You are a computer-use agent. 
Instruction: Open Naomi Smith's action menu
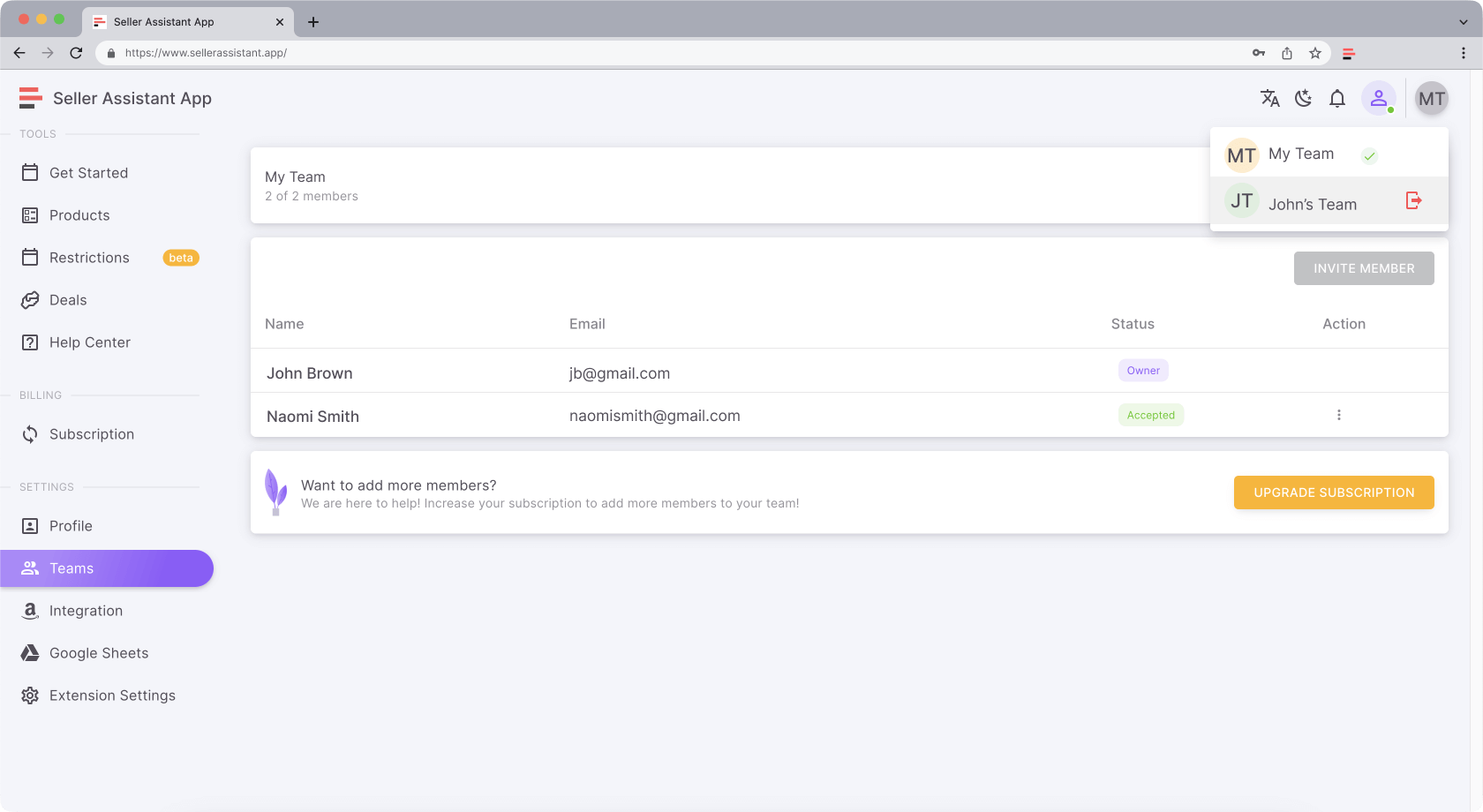[x=1338, y=415]
